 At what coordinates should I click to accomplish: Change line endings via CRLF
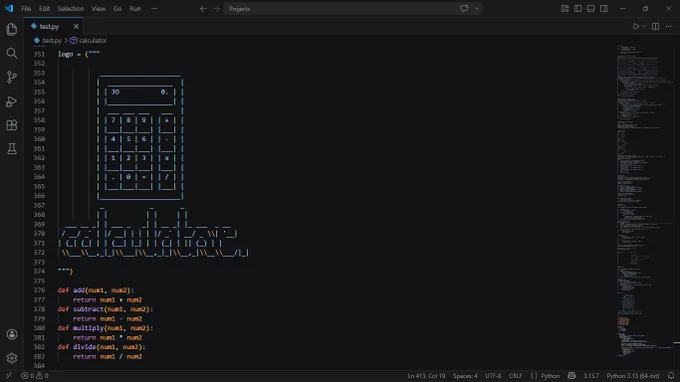515,375
